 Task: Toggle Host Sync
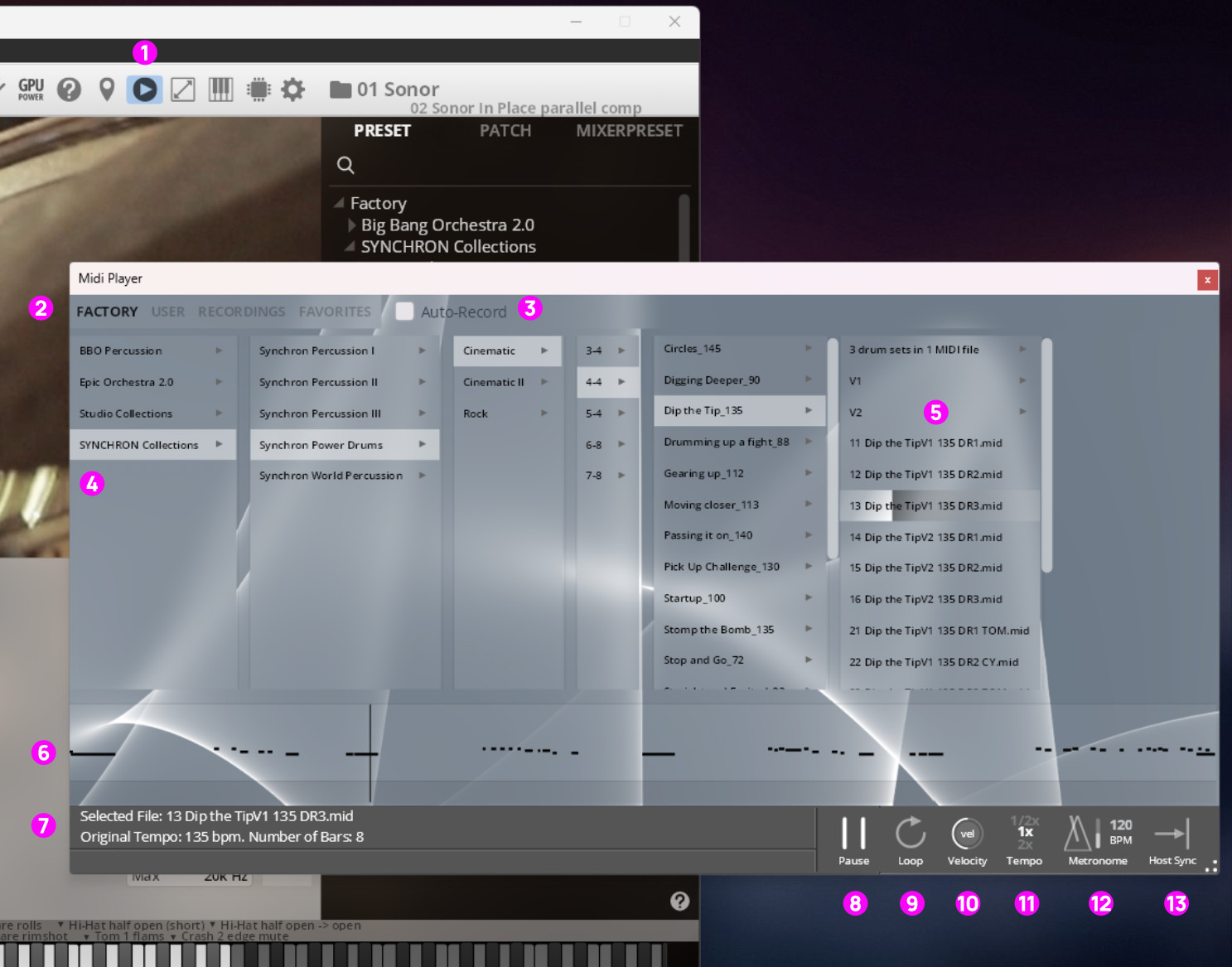1172,834
